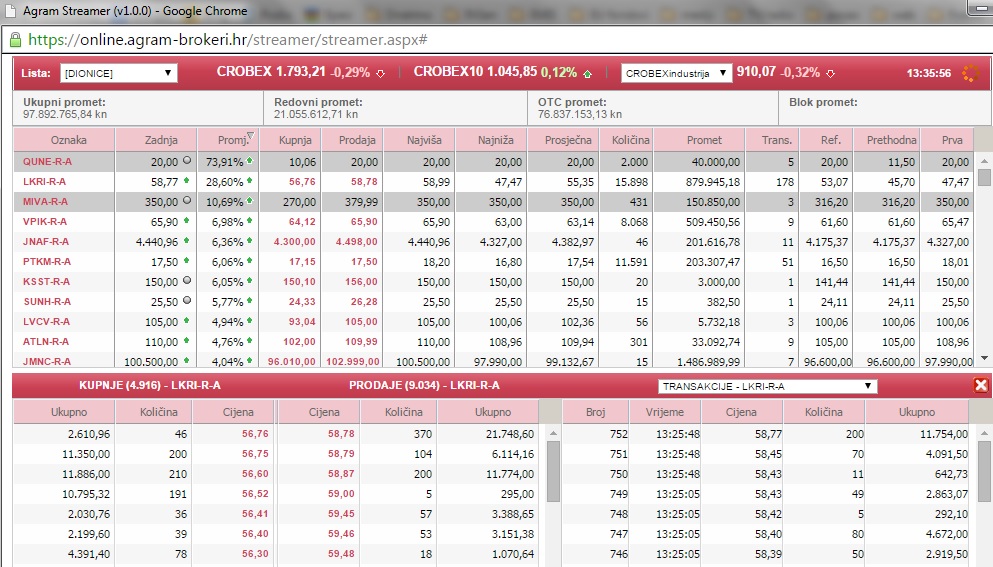Click the grey circle indicator in the QUNE-R-A row

[x=188, y=161]
